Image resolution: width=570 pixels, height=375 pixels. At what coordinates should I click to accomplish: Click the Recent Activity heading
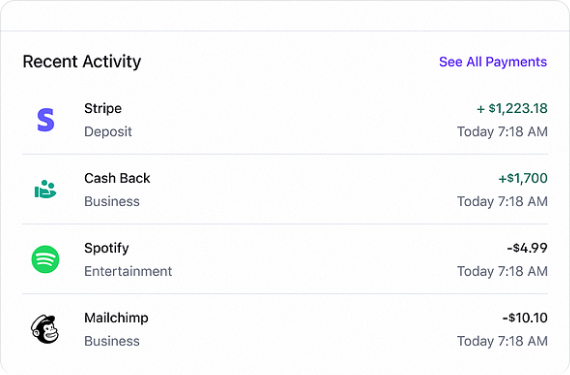coord(82,61)
